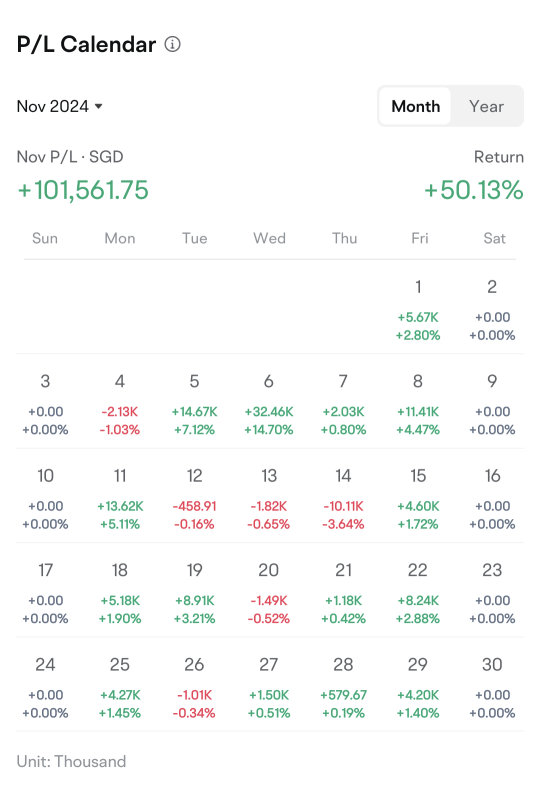Open day 12 showing -458.91
540x794 pixels.
[x=195, y=499]
